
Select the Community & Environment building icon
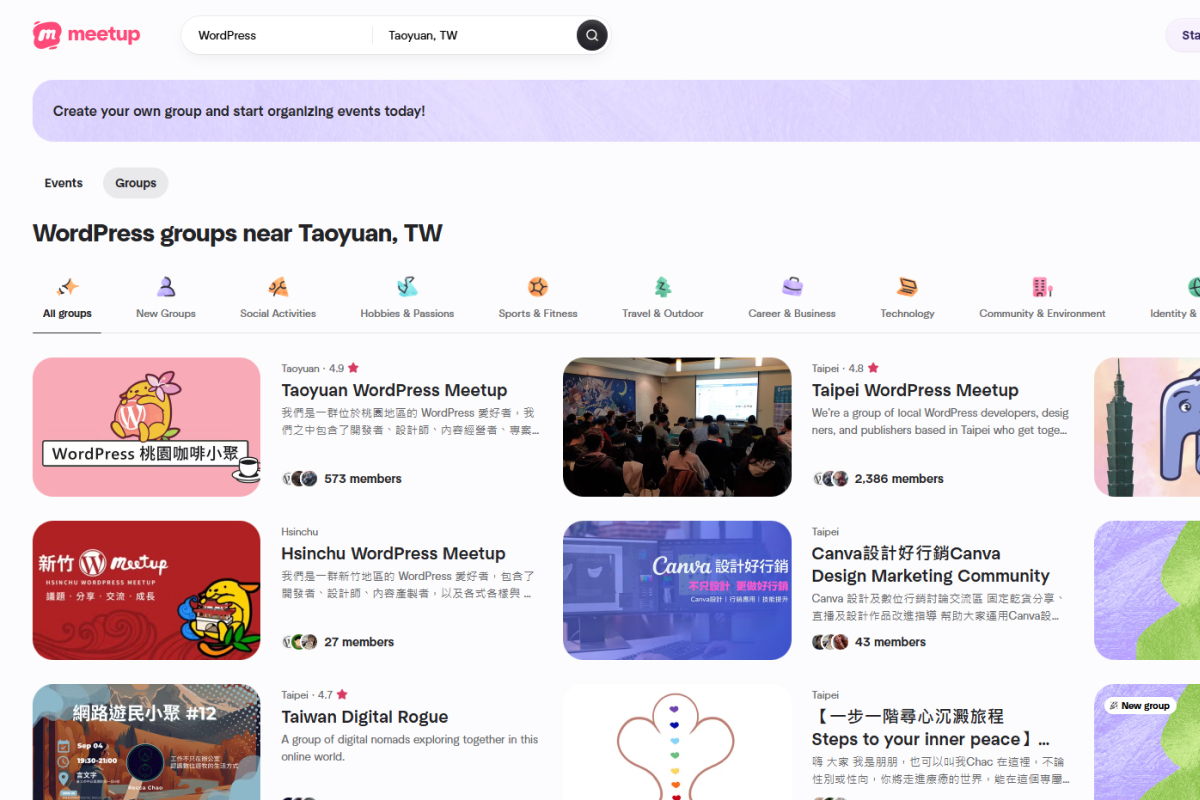1042,287
